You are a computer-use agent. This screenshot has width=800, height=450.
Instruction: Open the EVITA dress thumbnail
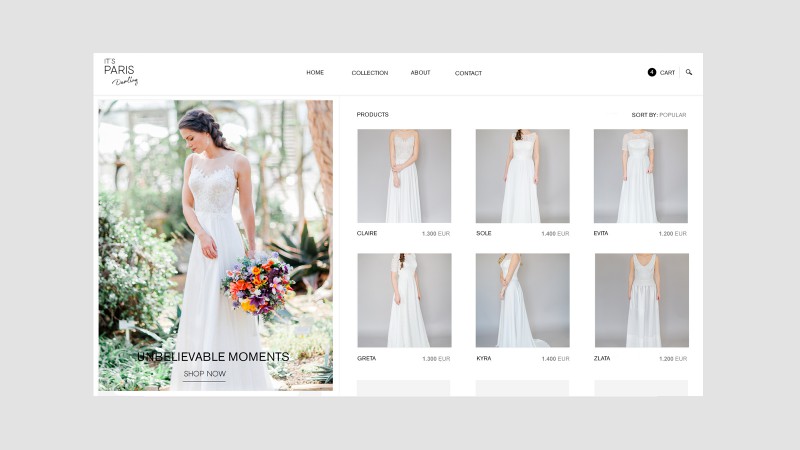pos(641,176)
